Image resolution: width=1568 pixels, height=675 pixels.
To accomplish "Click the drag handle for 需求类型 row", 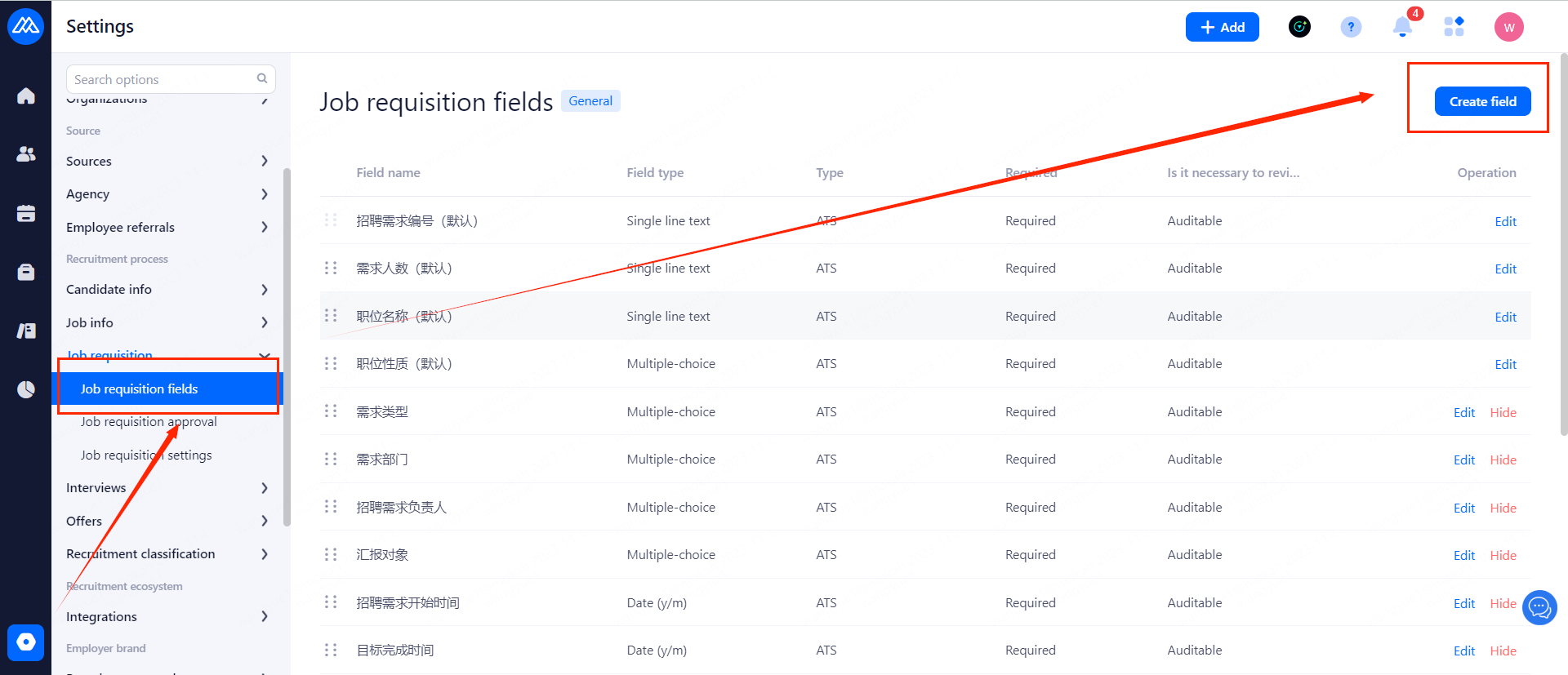I will coord(331,411).
